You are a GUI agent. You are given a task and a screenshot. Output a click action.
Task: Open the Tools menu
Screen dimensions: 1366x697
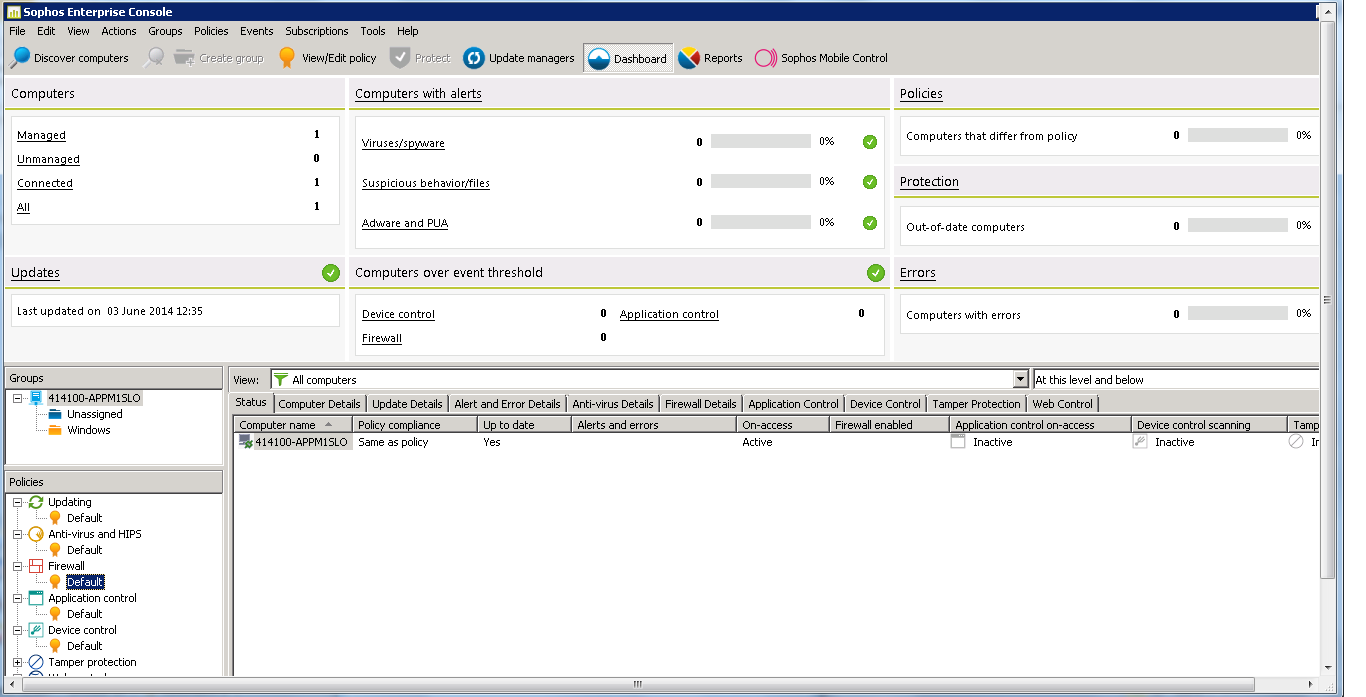click(373, 31)
